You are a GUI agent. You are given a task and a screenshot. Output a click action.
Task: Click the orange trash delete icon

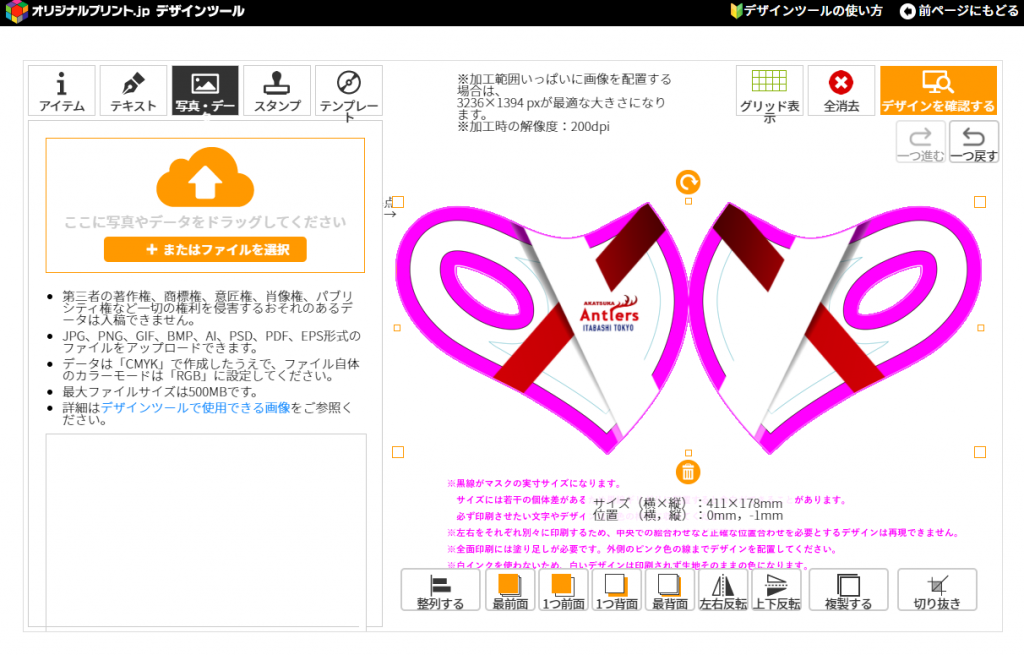(x=688, y=472)
